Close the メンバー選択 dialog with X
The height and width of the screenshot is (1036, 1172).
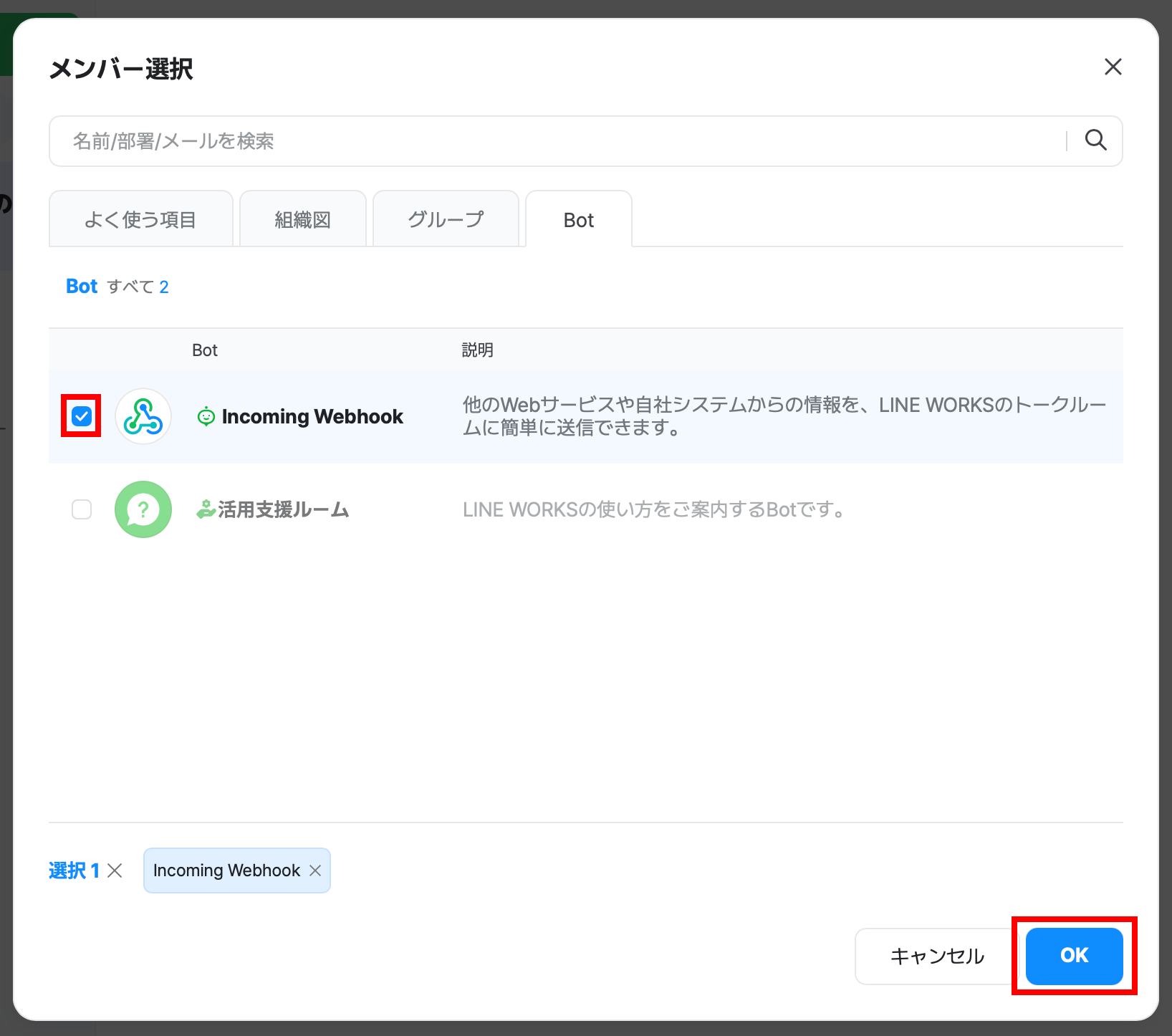[1113, 67]
